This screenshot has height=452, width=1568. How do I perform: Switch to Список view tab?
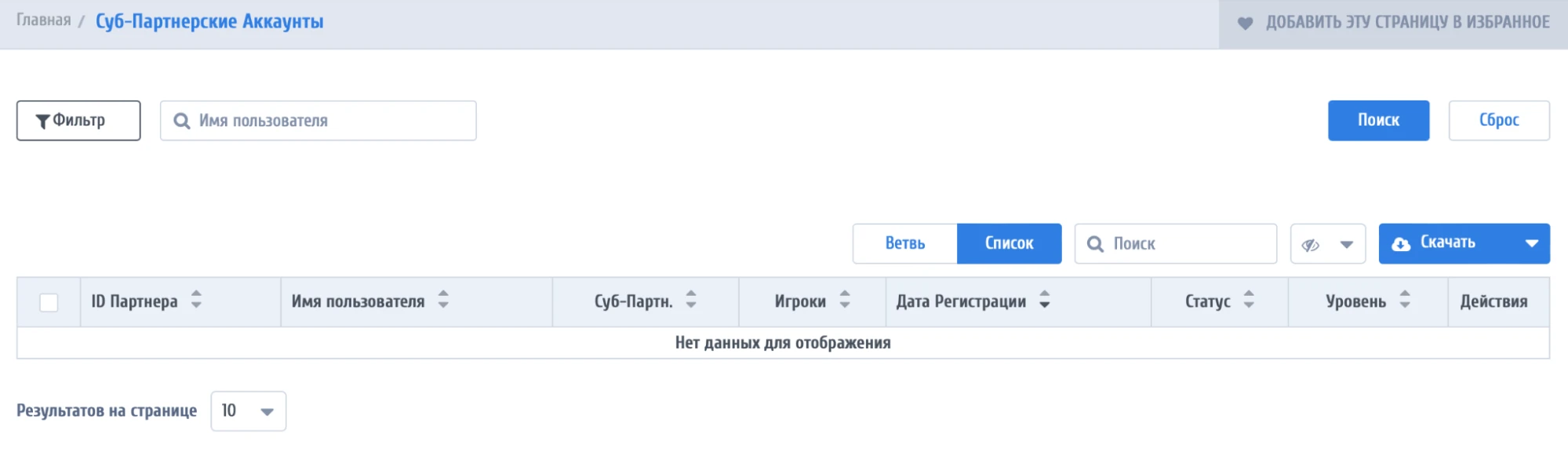(x=1010, y=243)
